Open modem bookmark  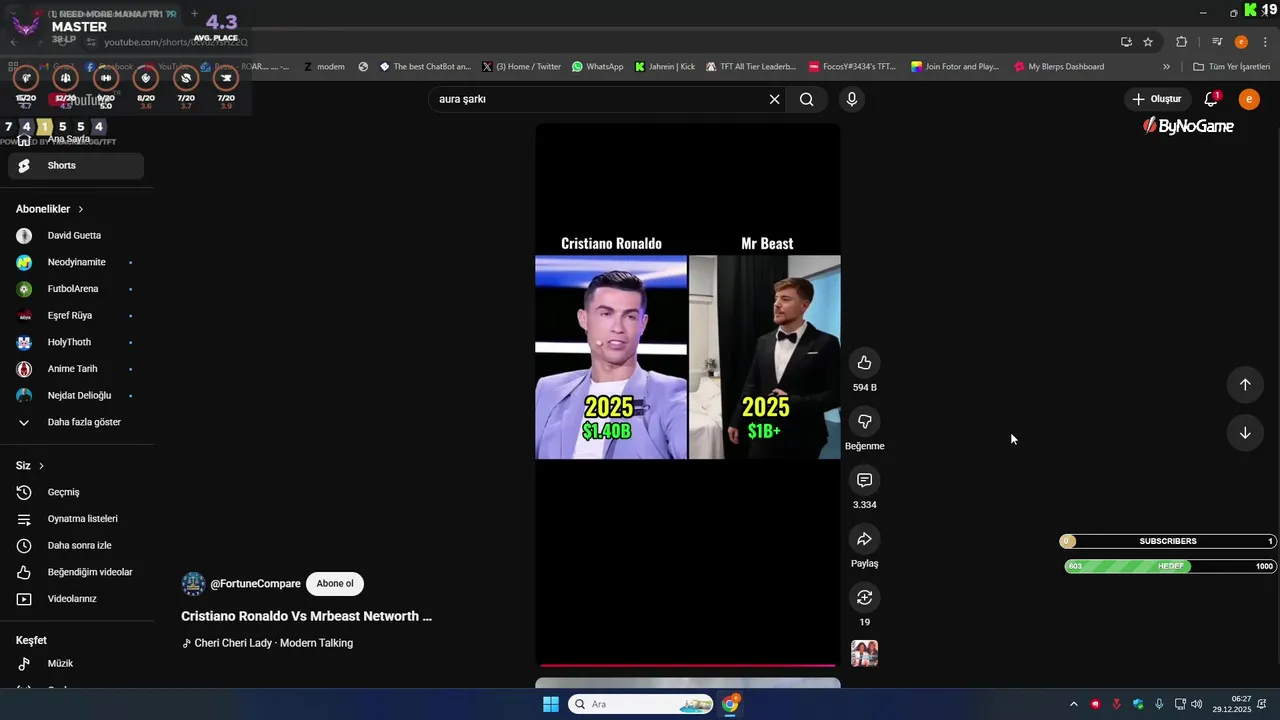[x=324, y=67]
